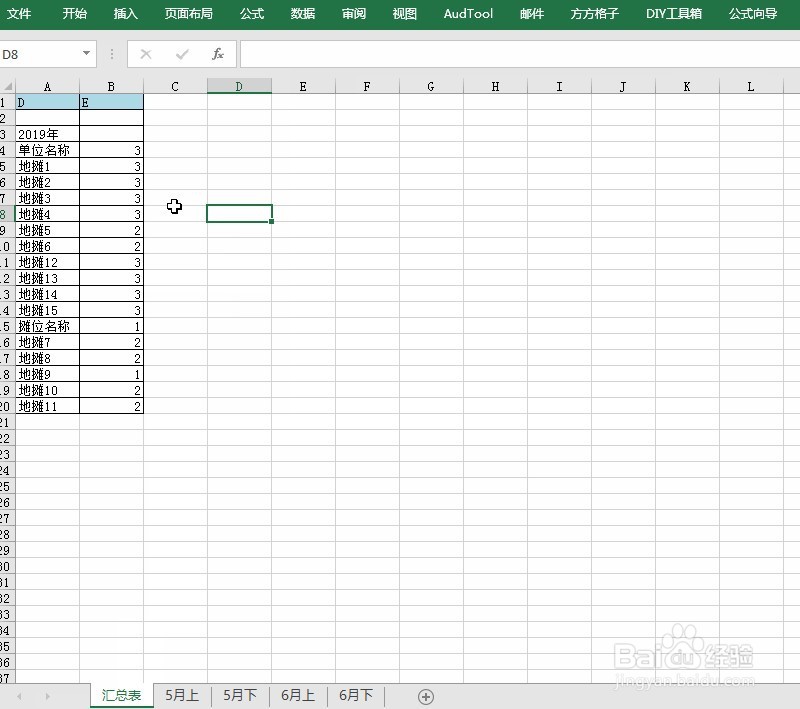Select cell containing 地摊10

(47, 390)
